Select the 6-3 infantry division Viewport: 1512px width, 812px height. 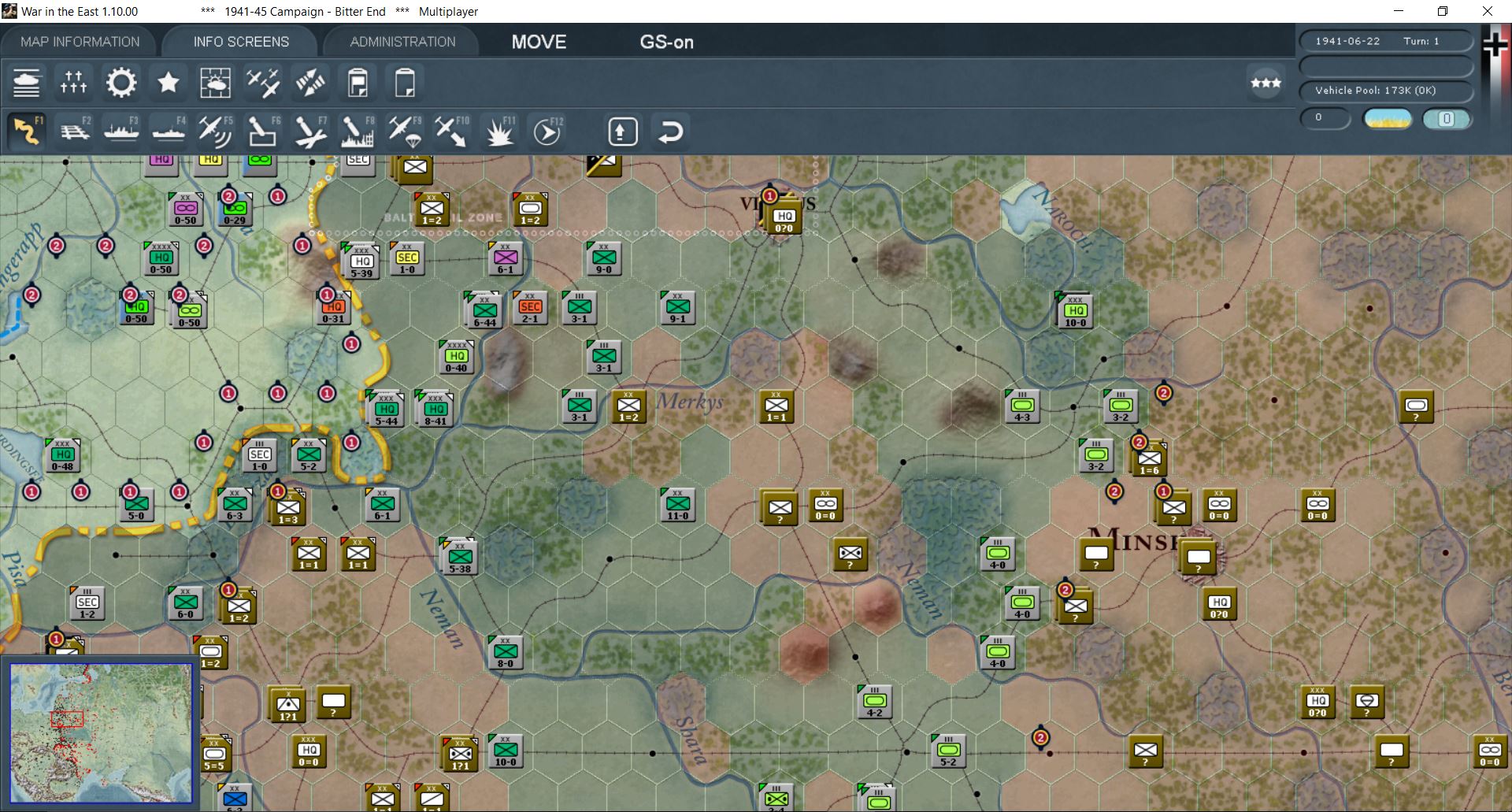pyautogui.click(x=235, y=505)
